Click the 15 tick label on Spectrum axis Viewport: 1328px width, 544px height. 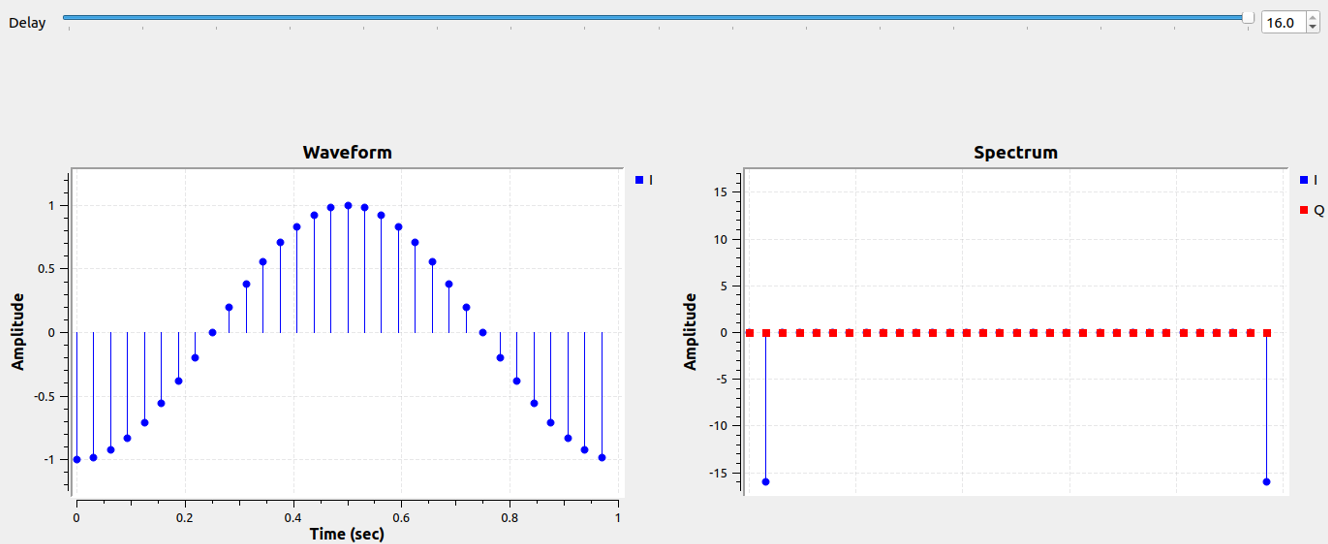pos(723,192)
